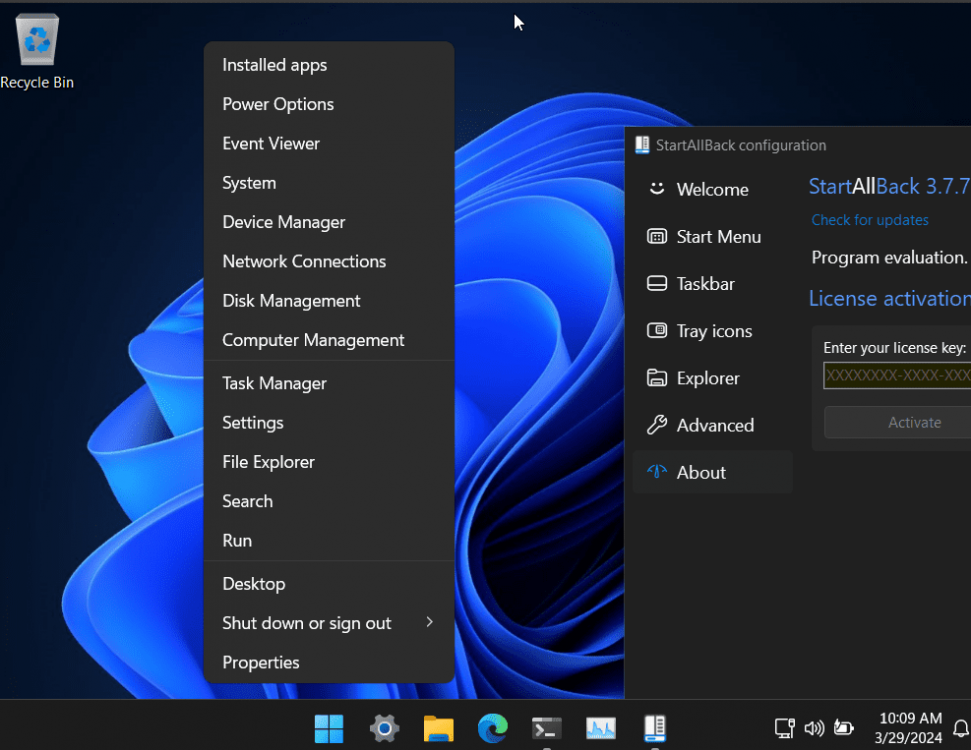
Task: Open Settings gear icon in taskbar
Action: pos(384,728)
